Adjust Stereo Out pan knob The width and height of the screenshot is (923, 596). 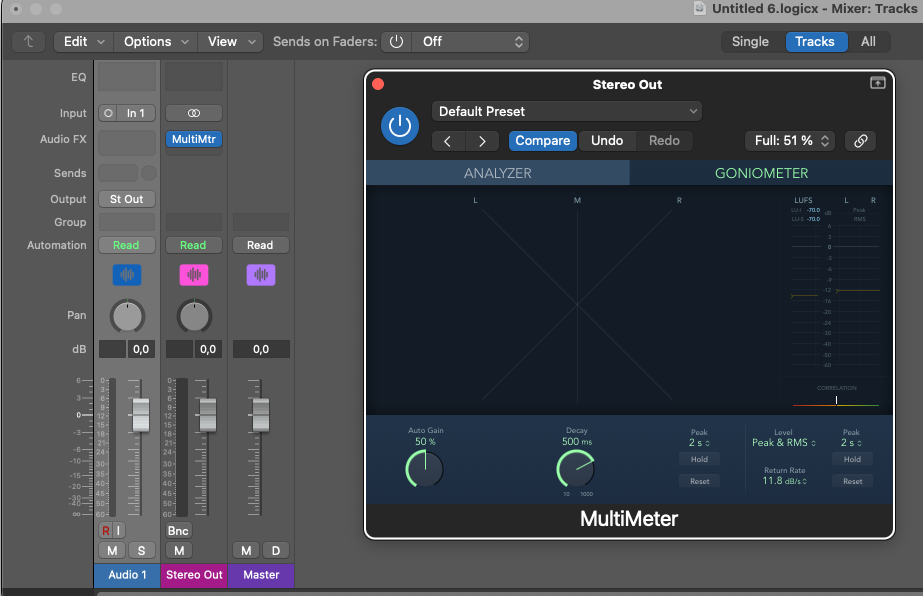(x=194, y=316)
